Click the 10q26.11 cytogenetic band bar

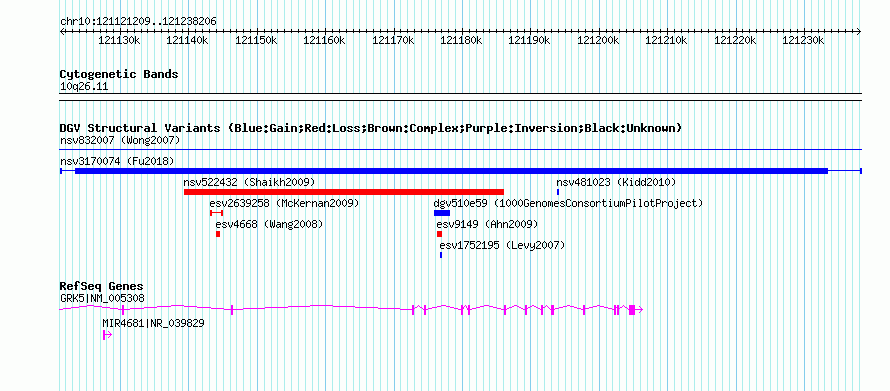tap(460, 96)
